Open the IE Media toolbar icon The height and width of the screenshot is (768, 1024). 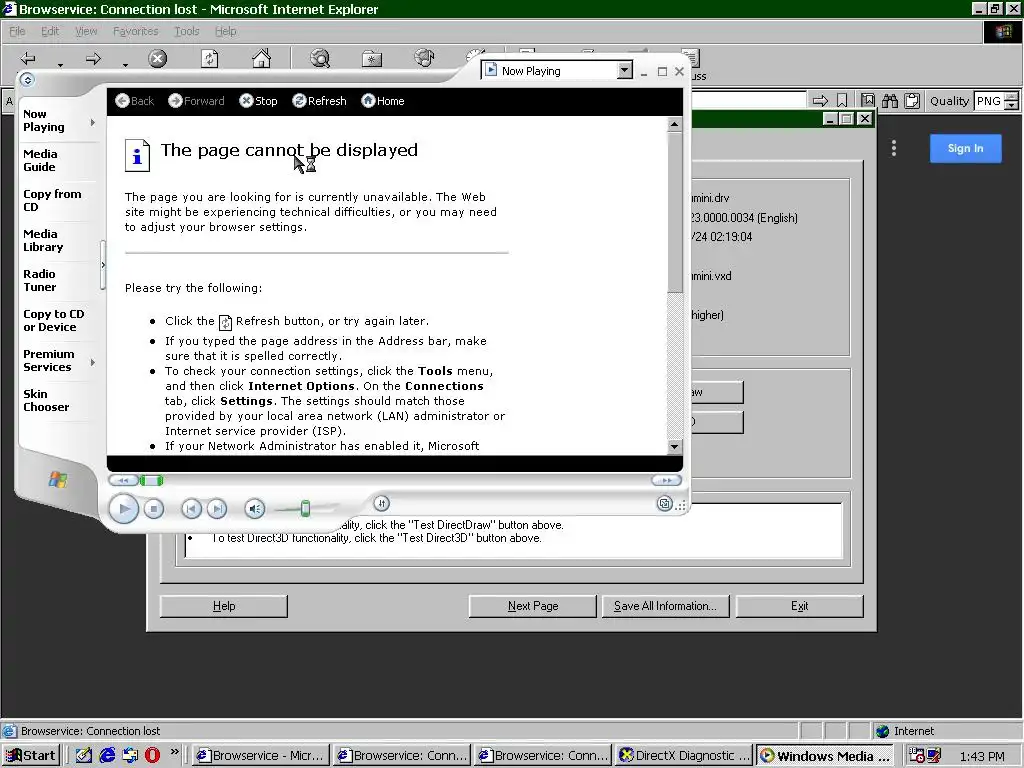424,58
